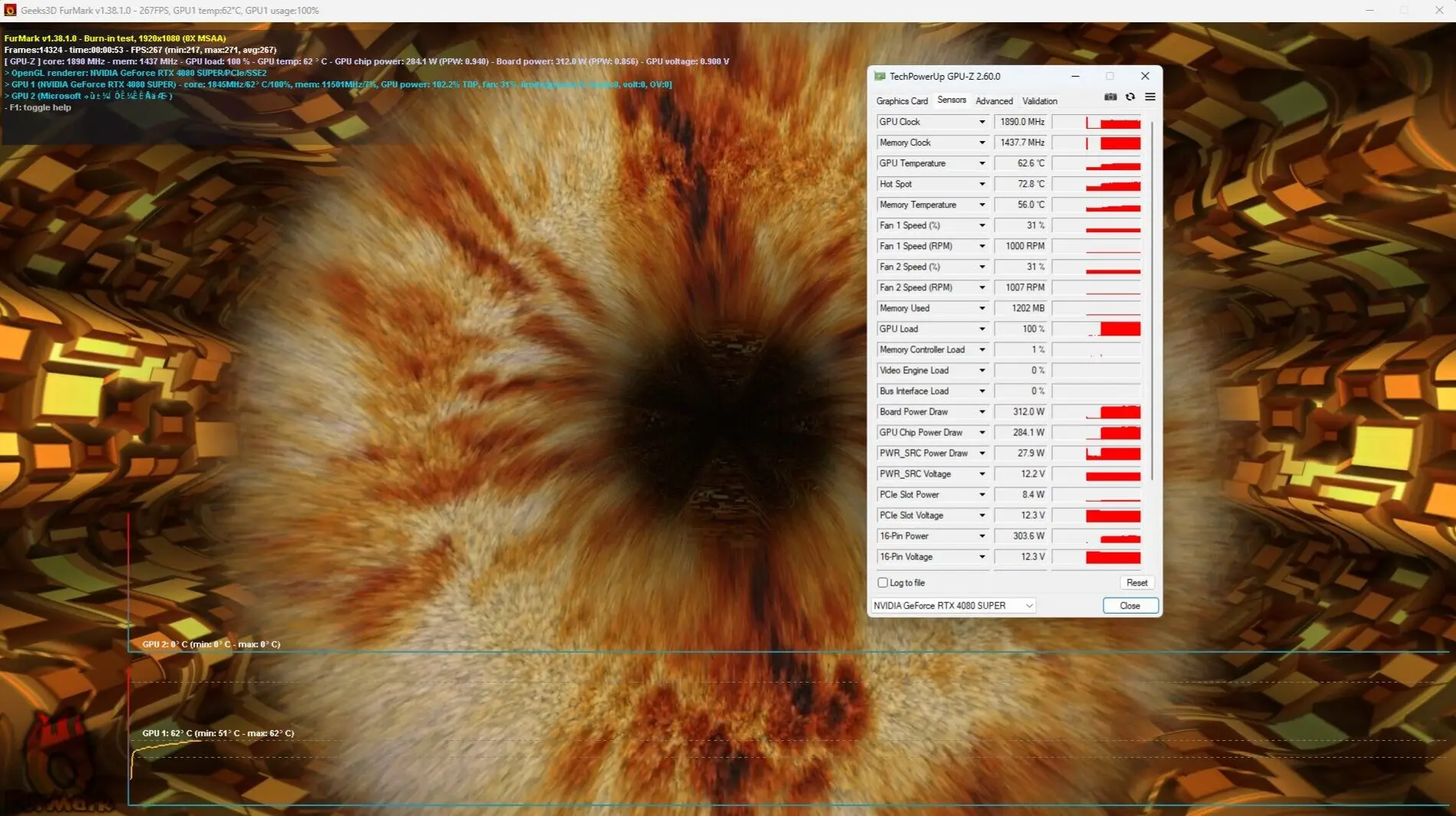Viewport: 1456px width, 816px height.
Task: Open the Hot Spot sensor dropdown
Action: 982,185
